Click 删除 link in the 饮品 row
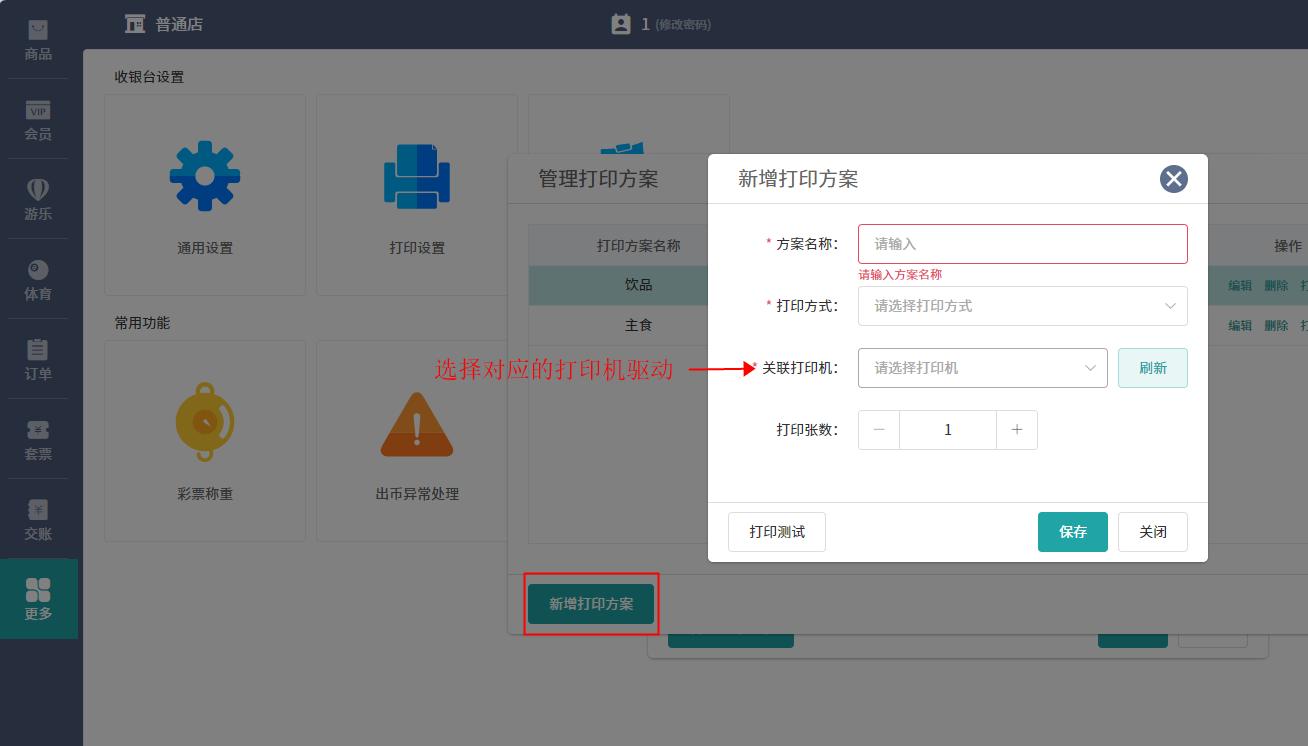Image resolution: width=1308 pixels, height=746 pixels. tap(1276, 285)
